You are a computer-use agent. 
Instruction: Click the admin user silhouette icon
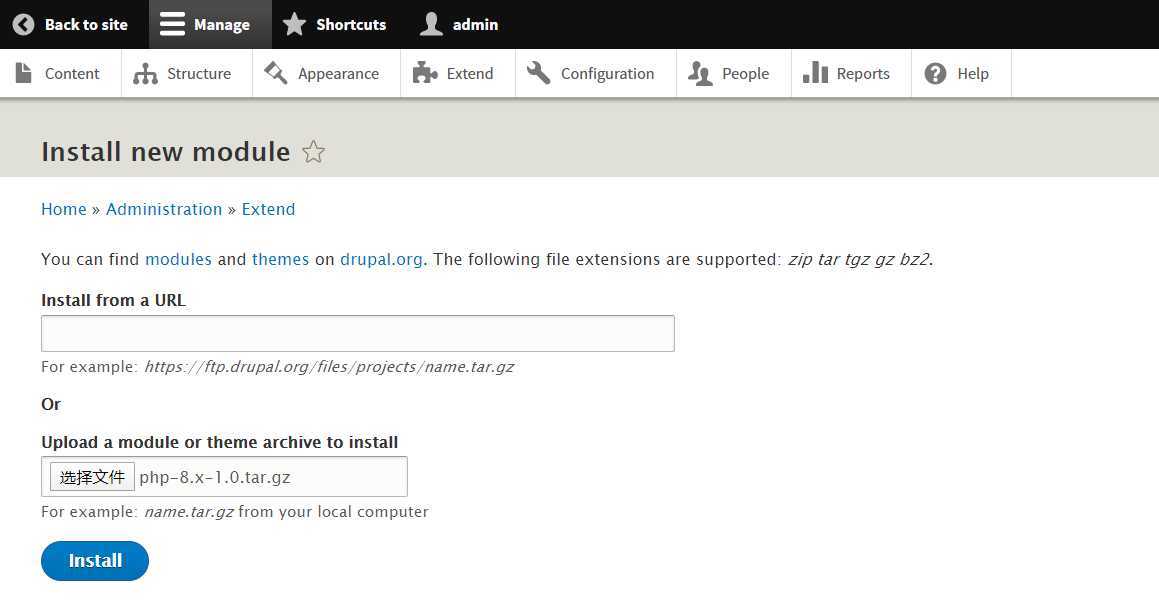[x=431, y=25]
